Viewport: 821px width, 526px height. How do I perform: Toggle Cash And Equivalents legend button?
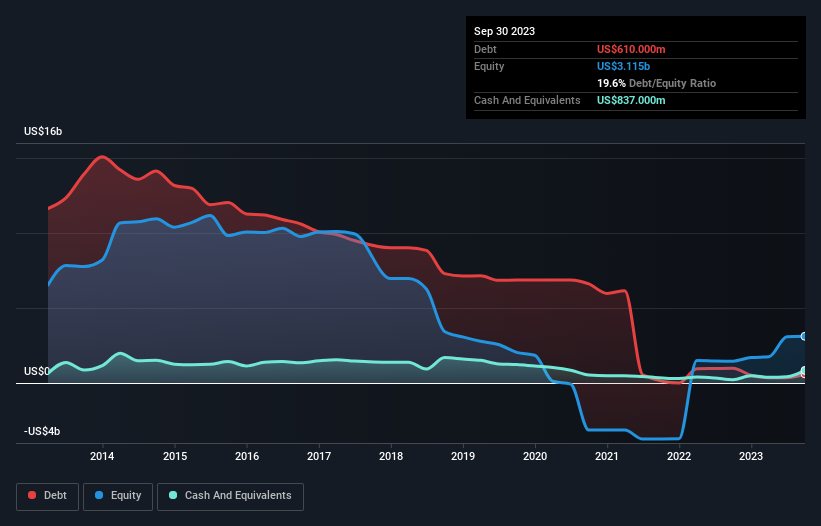[230, 496]
